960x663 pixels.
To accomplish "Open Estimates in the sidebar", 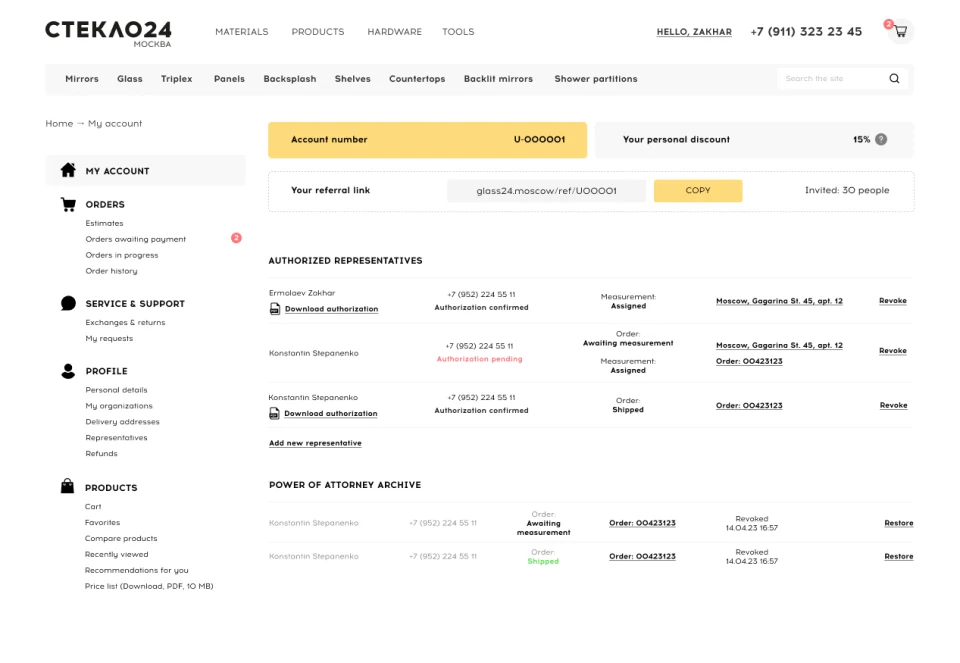I will click(x=104, y=223).
